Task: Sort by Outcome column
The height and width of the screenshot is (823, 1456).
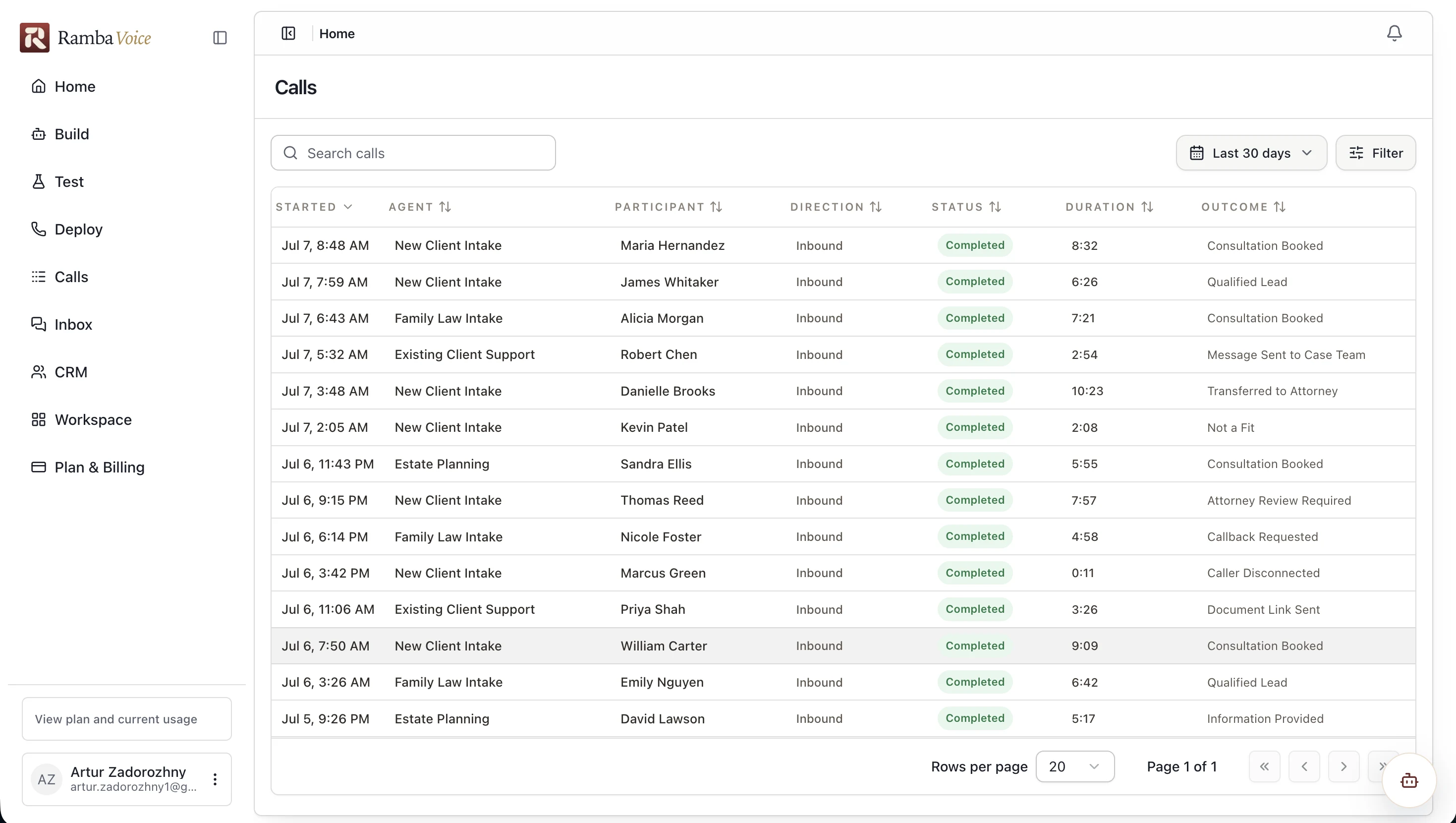Action: [1244, 207]
